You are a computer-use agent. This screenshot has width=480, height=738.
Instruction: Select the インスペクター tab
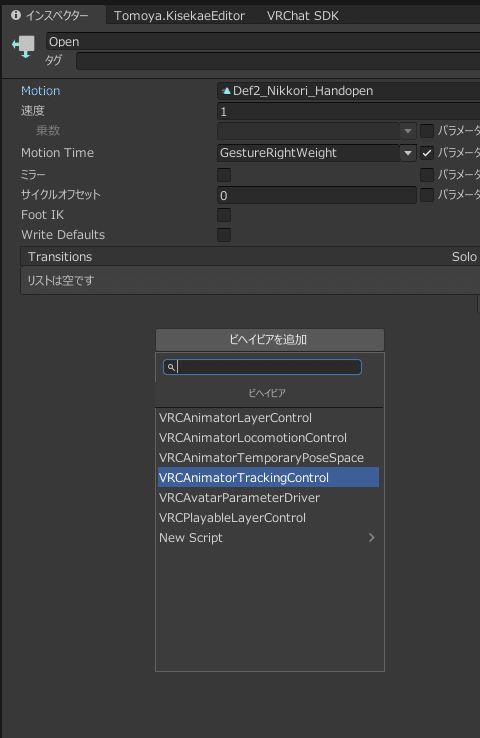(53, 16)
